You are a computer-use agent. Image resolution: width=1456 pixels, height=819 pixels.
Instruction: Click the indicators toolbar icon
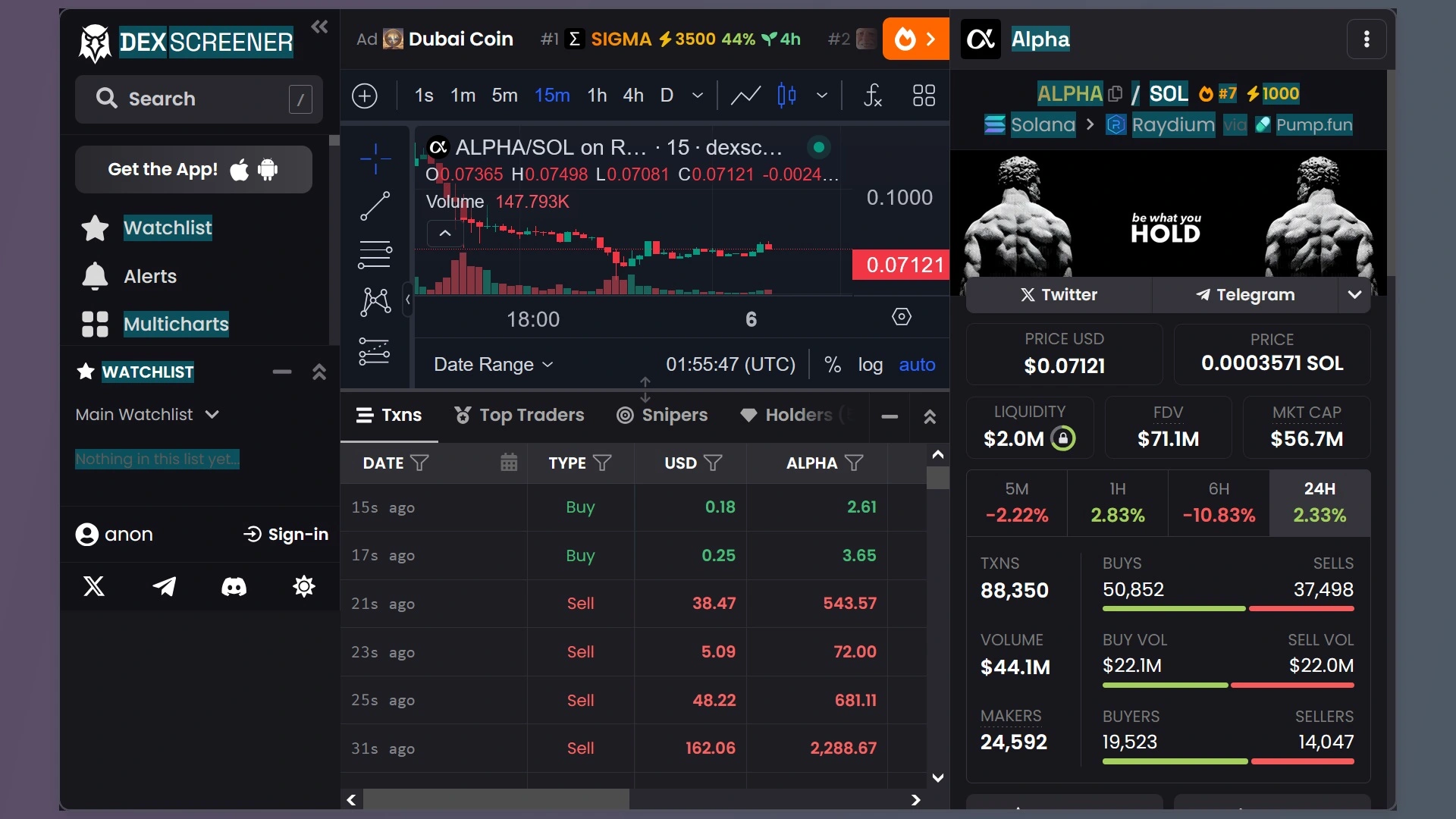(872, 95)
